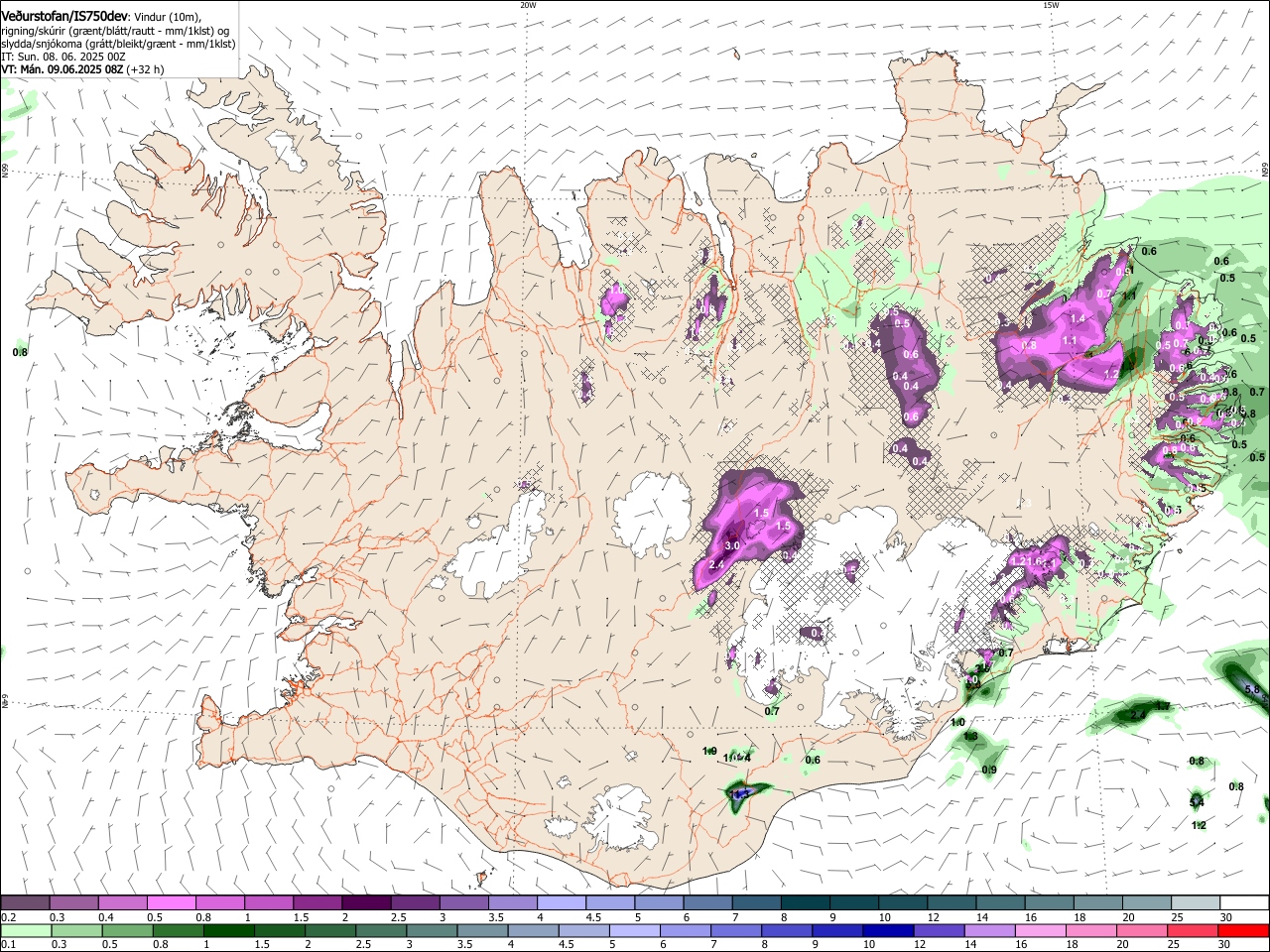The width and height of the screenshot is (1270, 952).
Task: Pick top-row legend swatch starting at 10
Action: [902, 903]
